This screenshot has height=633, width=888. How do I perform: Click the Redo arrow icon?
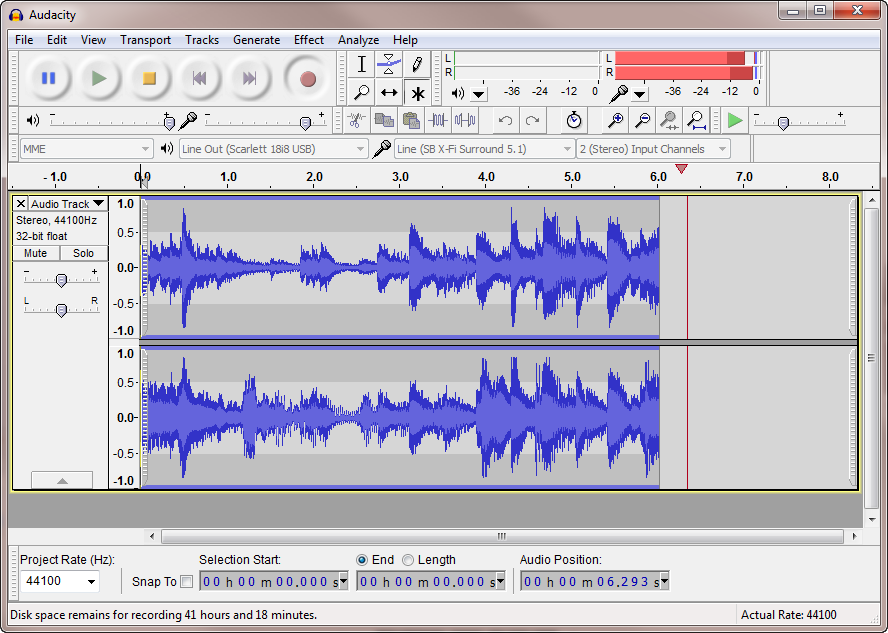(x=532, y=120)
